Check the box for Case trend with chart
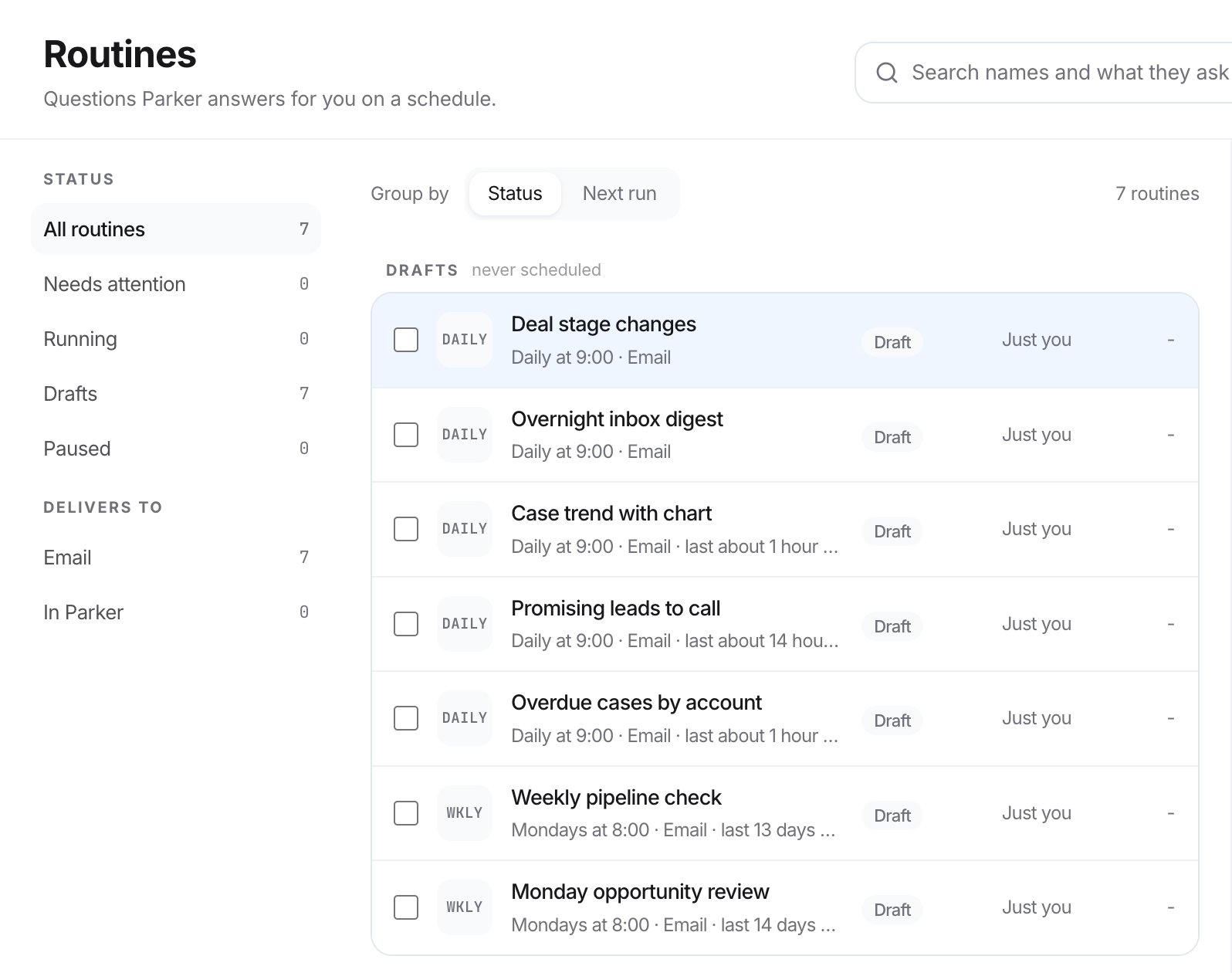This screenshot has width=1232, height=973. [x=406, y=529]
